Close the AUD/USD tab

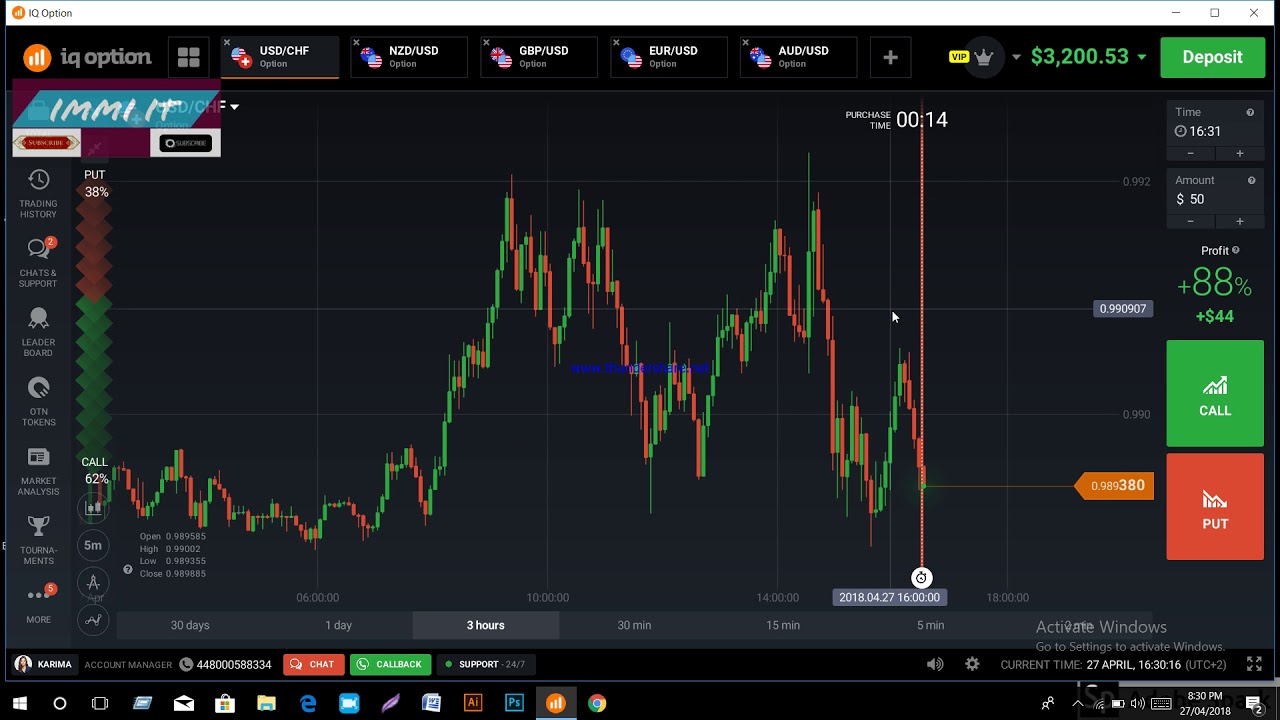pyautogui.click(x=746, y=43)
